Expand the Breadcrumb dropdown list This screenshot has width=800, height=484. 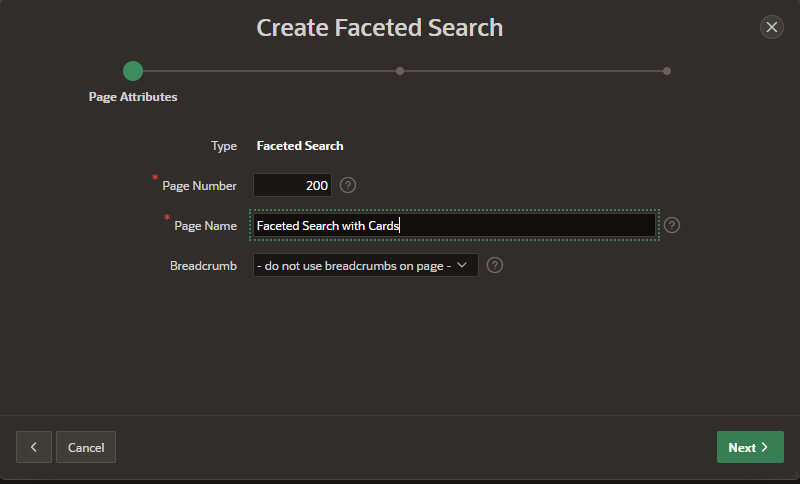[x=366, y=265]
